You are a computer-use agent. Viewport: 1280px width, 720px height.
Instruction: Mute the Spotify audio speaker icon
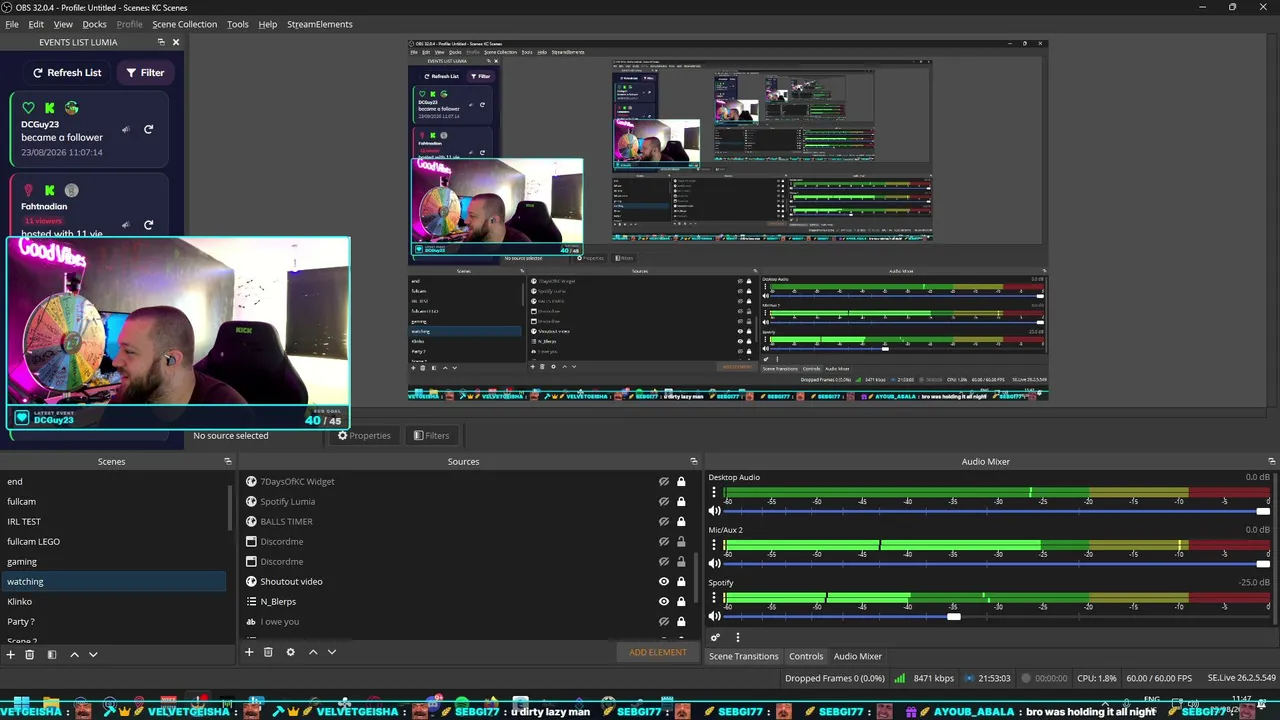click(714, 616)
